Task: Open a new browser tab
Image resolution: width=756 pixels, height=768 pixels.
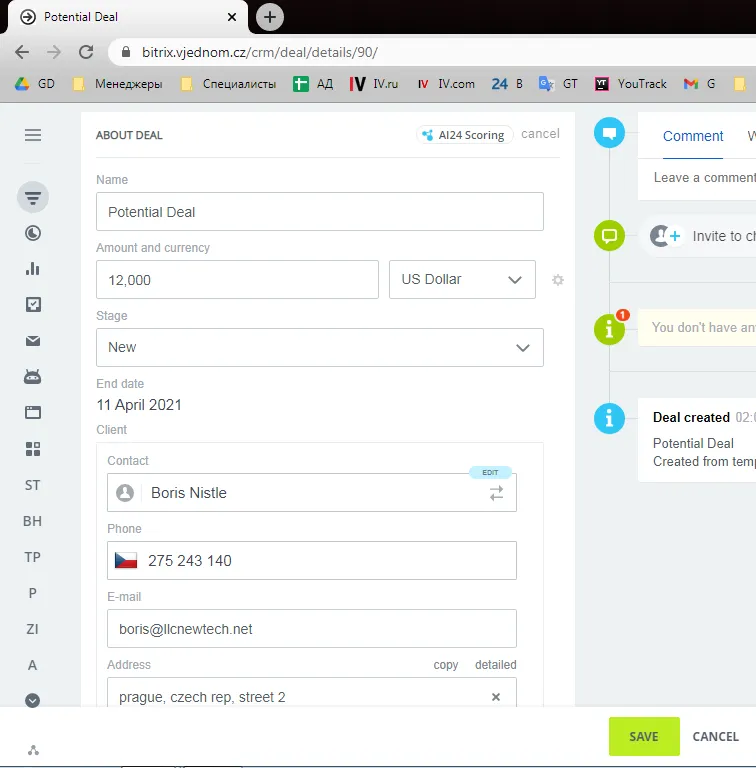Action: (270, 17)
